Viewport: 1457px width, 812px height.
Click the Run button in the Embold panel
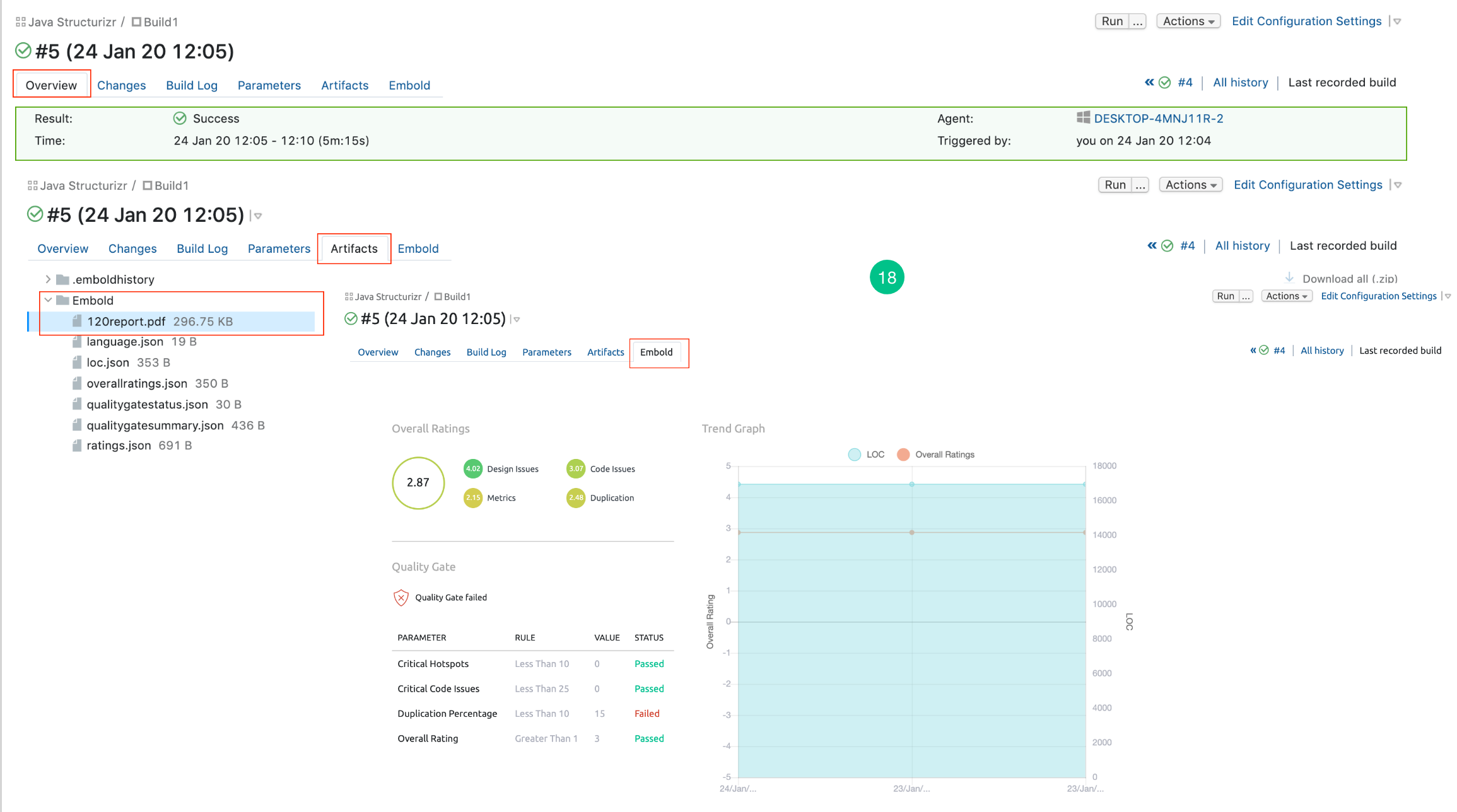click(x=1226, y=296)
